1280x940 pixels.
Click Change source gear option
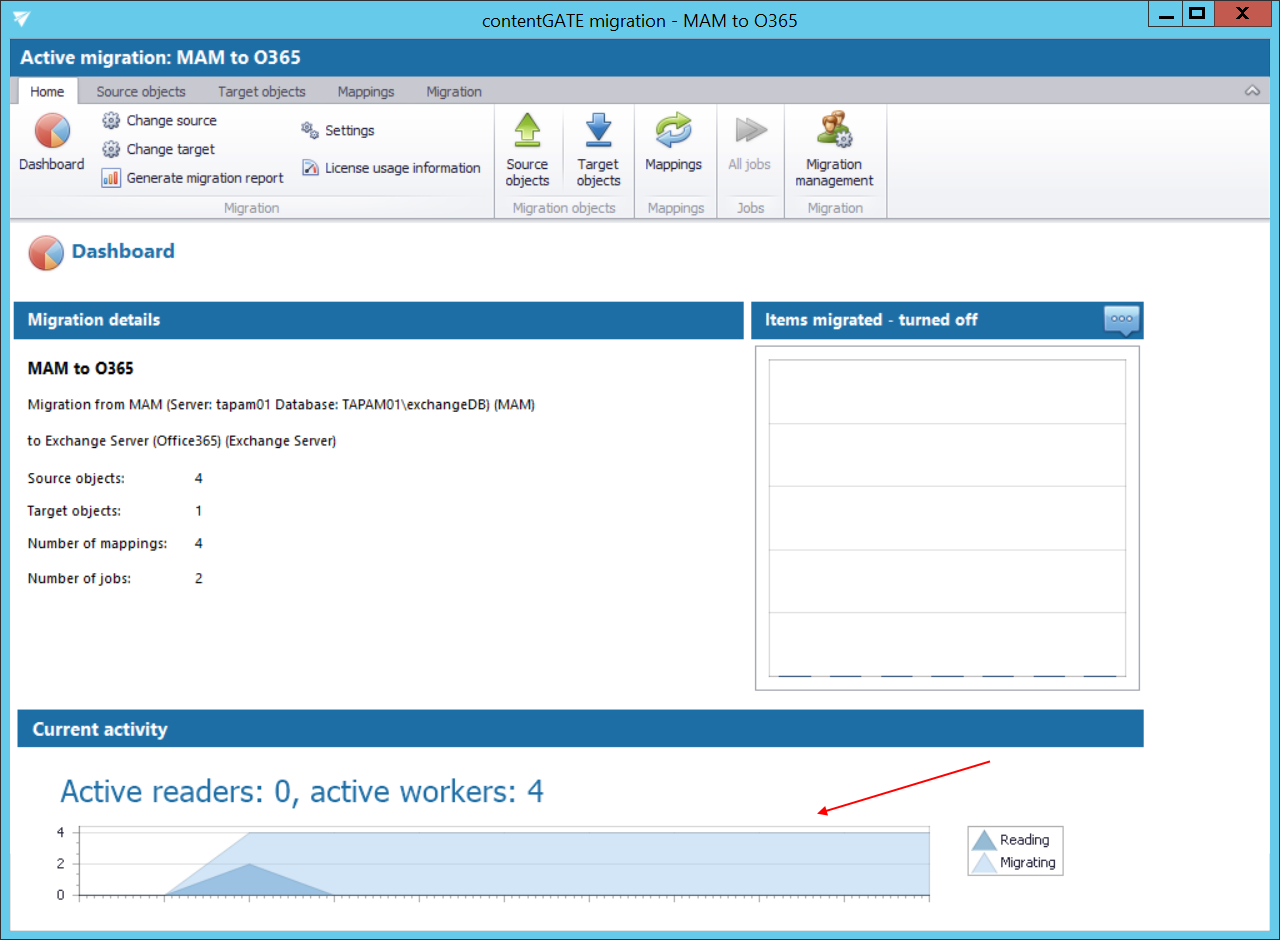point(160,120)
